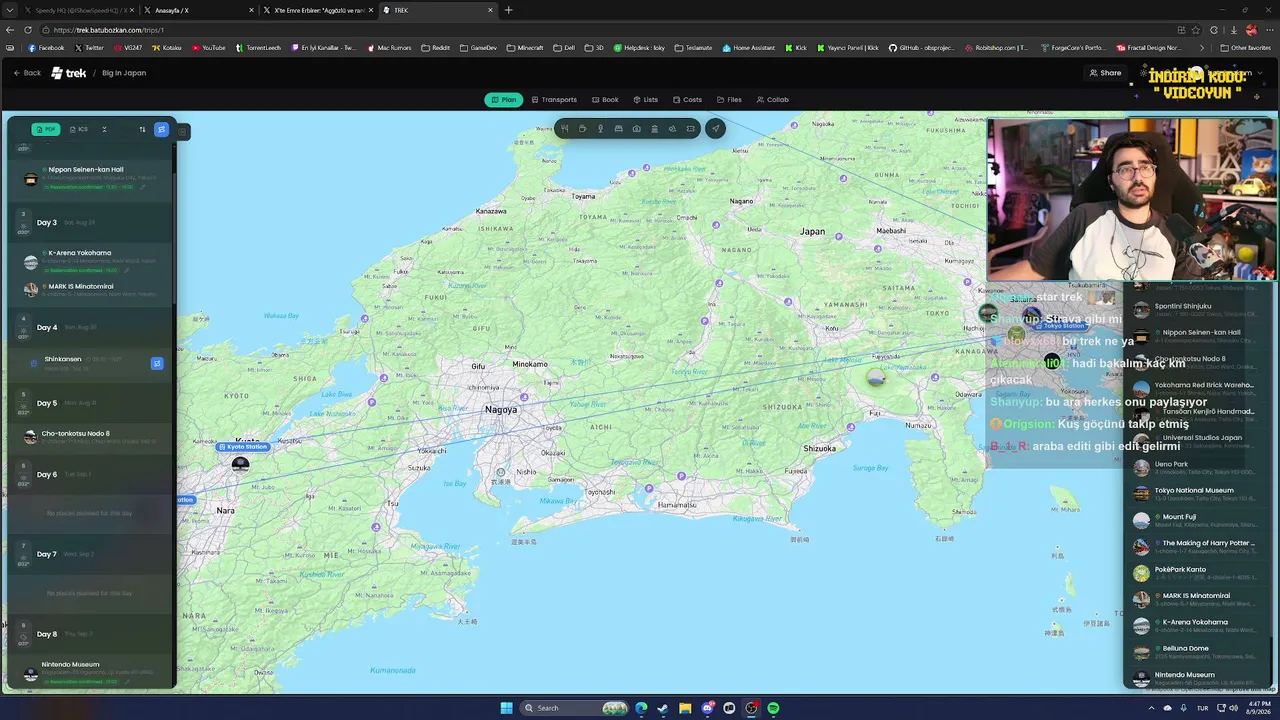Go back with the Back link
1280x720 pixels.
click(27, 73)
